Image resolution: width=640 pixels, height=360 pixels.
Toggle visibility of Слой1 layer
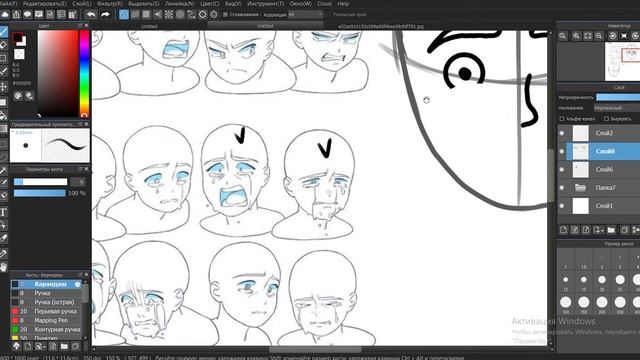pos(562,206)
